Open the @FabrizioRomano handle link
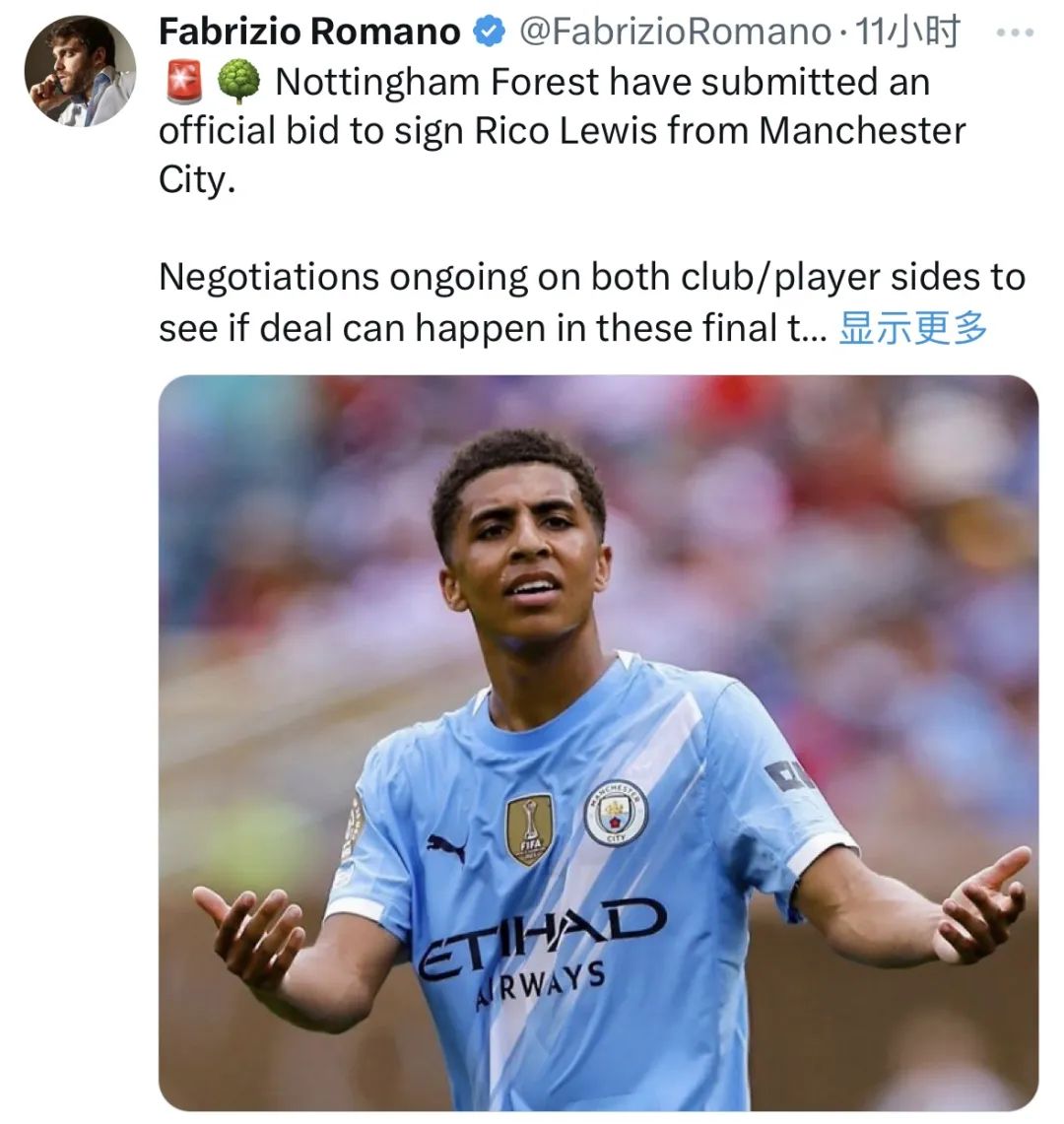 (x=674, y=32)
